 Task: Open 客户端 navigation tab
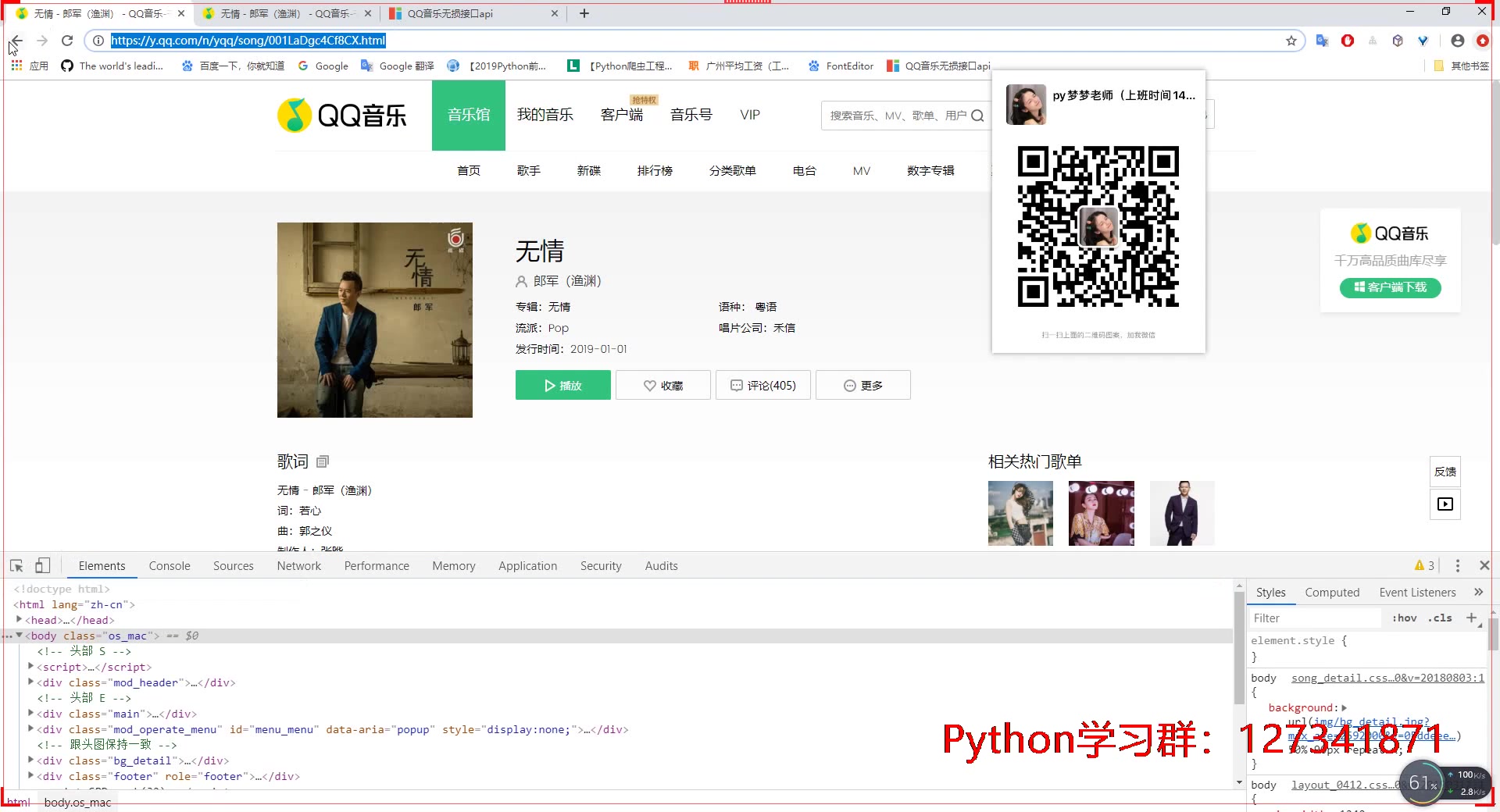point(622,115)
